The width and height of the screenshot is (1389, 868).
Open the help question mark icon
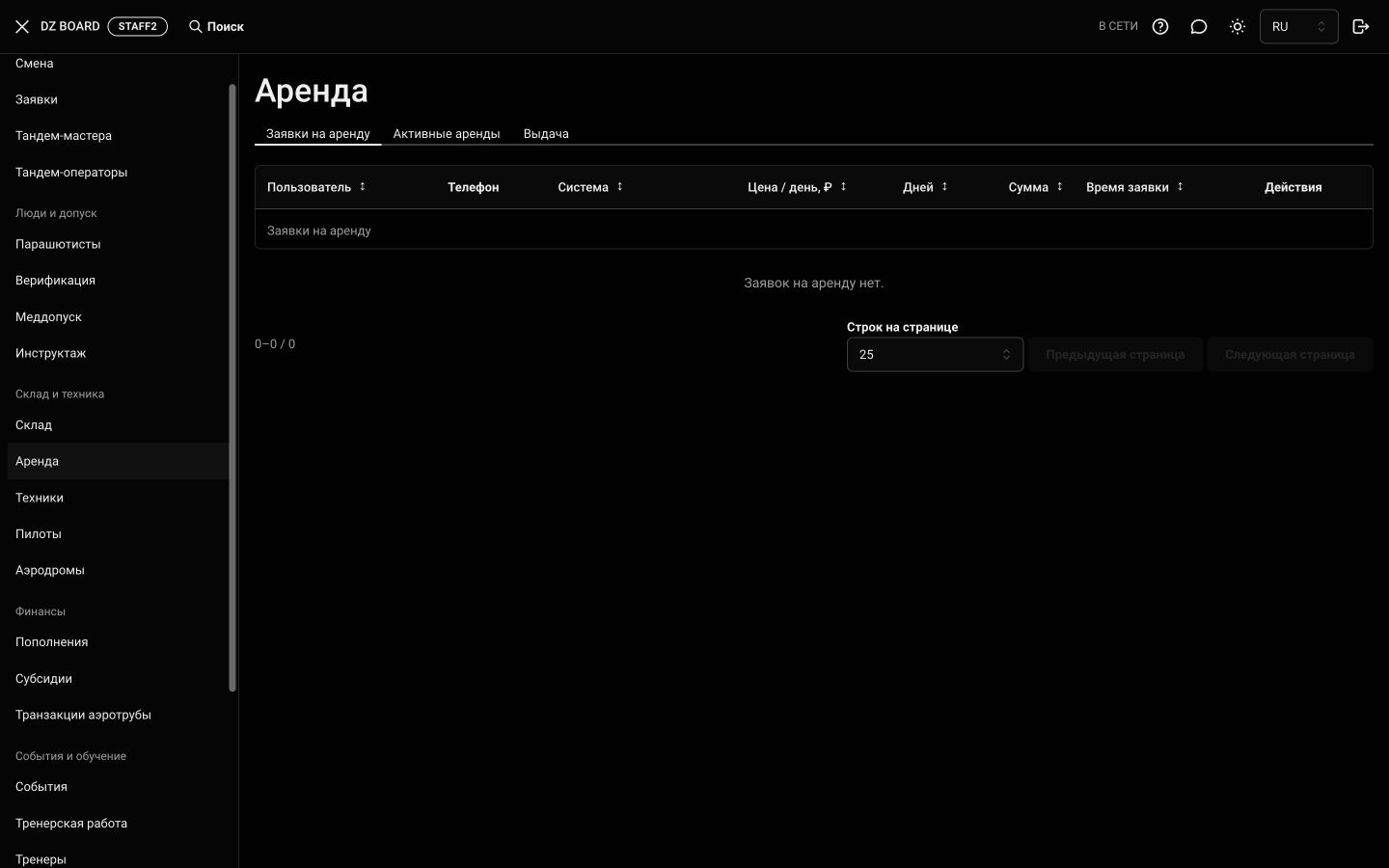coord(1160,27)
